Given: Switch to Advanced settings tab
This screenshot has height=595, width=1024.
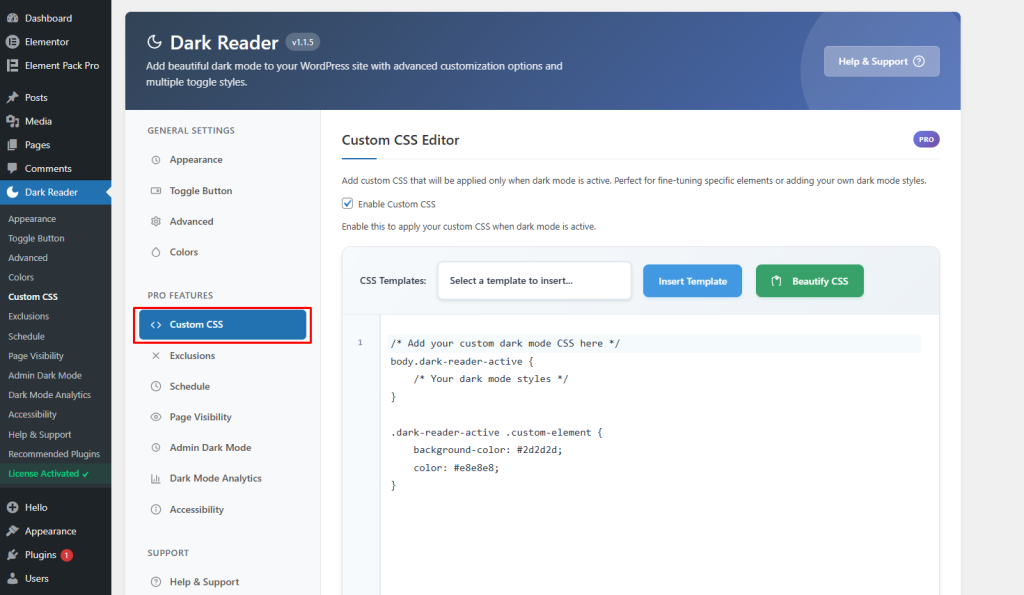Looking at the screenshot, I should click(x=223, y=221).
